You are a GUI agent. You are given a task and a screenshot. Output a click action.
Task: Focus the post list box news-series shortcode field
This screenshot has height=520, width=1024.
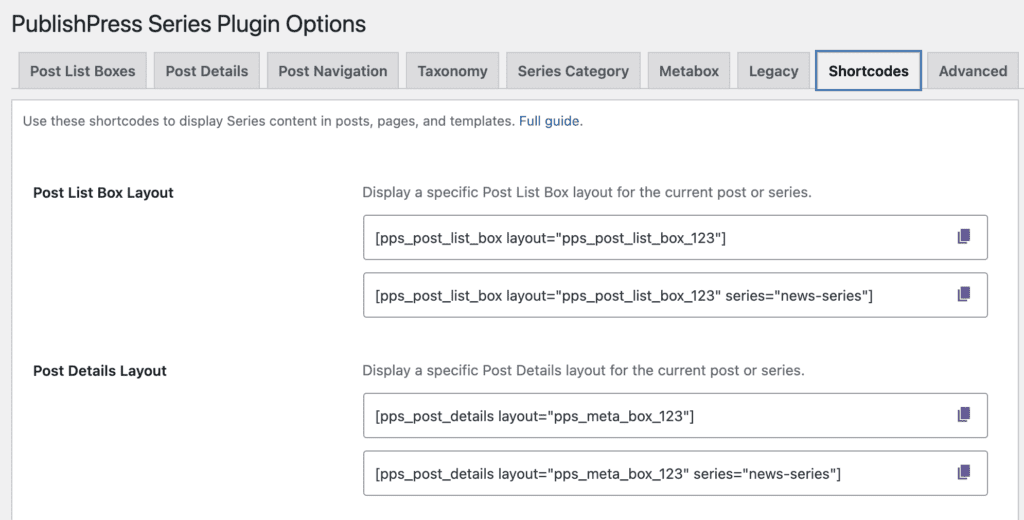click(650, 295)
